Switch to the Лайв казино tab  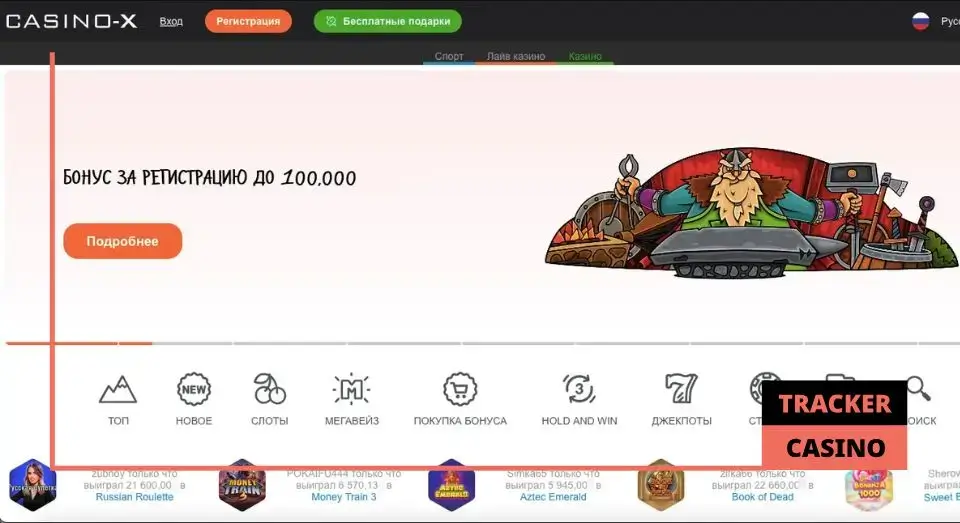coord(516,56)
